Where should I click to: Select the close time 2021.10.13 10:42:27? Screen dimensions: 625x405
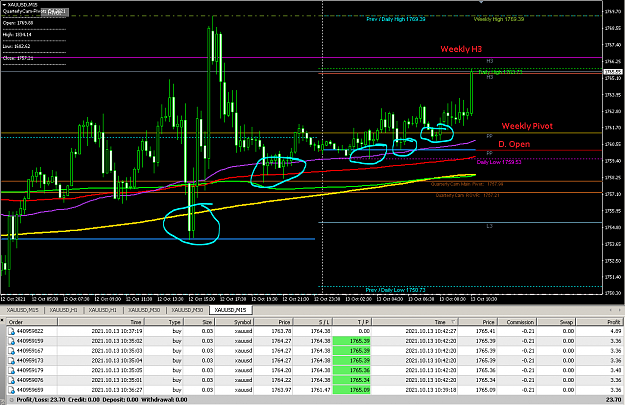(431, 331)
